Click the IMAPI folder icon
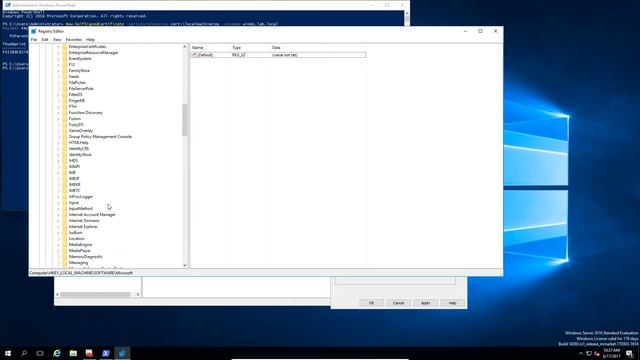Image resolution: width=640 pixels, height=360 pixels. 64,167
